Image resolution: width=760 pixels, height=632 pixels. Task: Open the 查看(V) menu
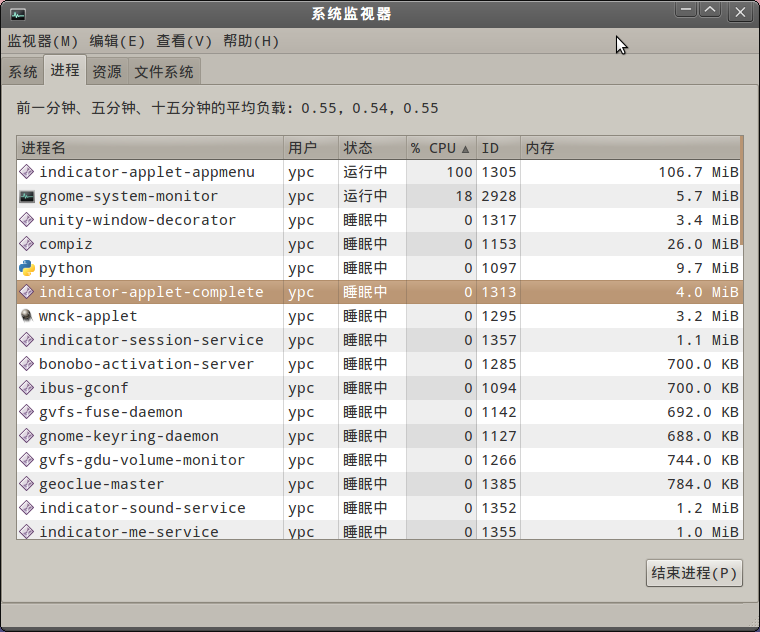click(184, 41)
